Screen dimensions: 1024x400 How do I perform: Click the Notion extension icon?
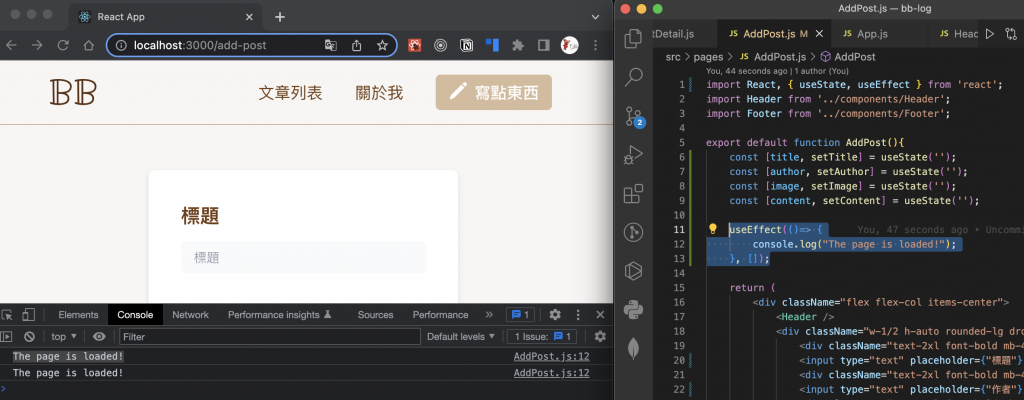[x=466, y=45]
